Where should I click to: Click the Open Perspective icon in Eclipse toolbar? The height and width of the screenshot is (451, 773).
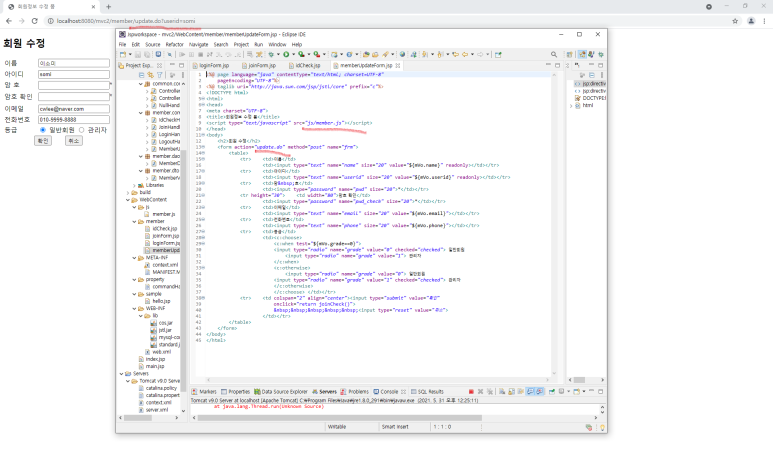click(x=569, y=55)
